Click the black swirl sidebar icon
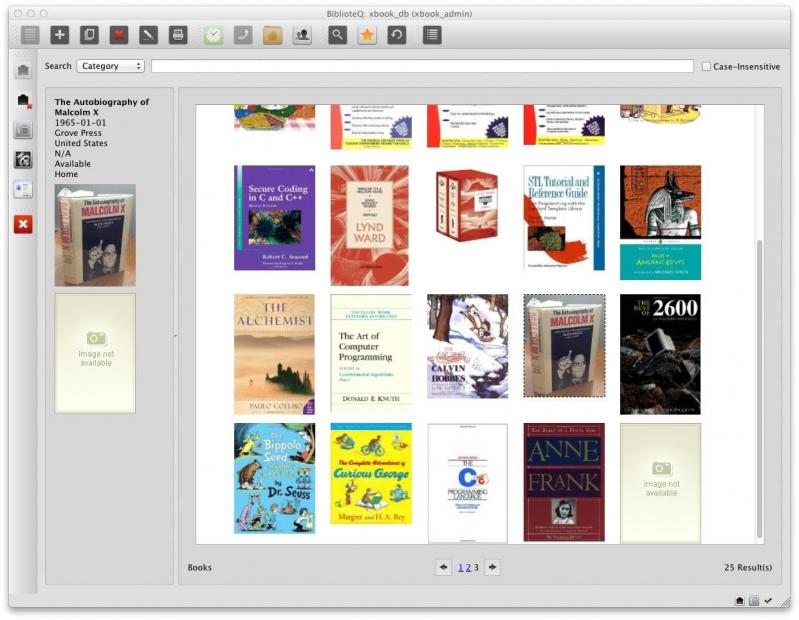The image size is (799, 620). (x=23, y=160)
